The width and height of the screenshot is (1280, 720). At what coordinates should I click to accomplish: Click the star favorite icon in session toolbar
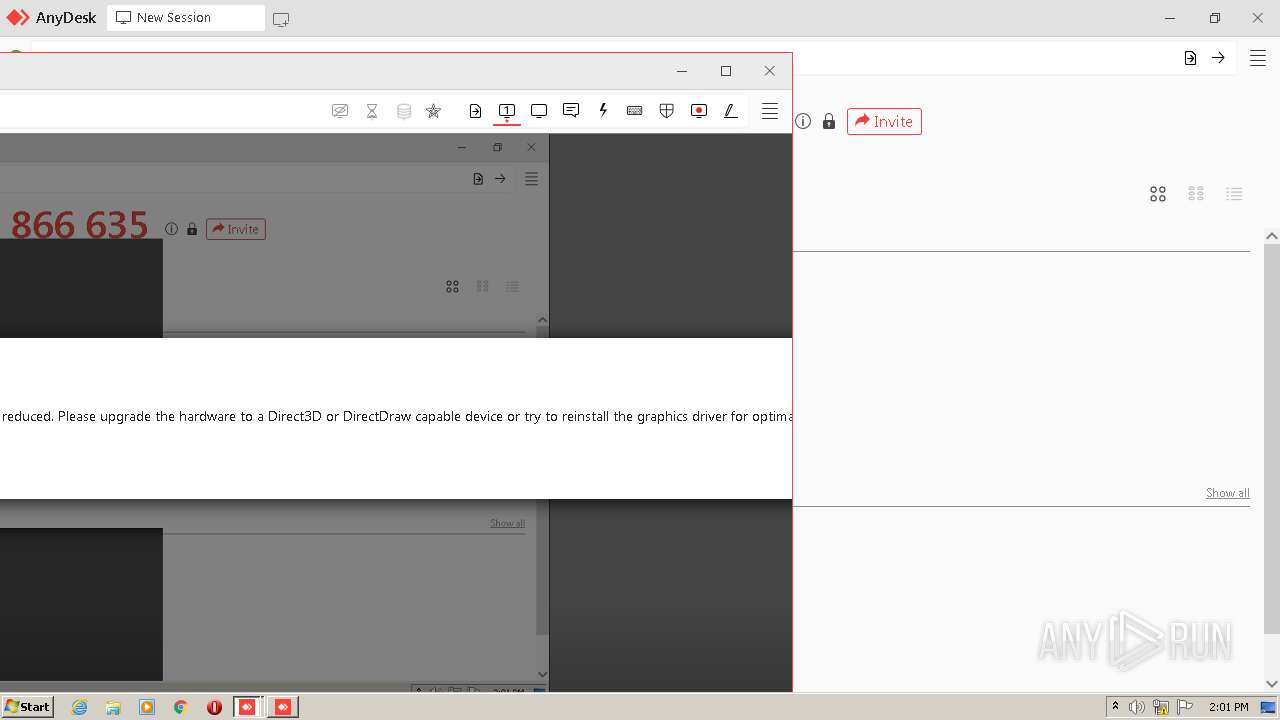click(x=433, y=111)
